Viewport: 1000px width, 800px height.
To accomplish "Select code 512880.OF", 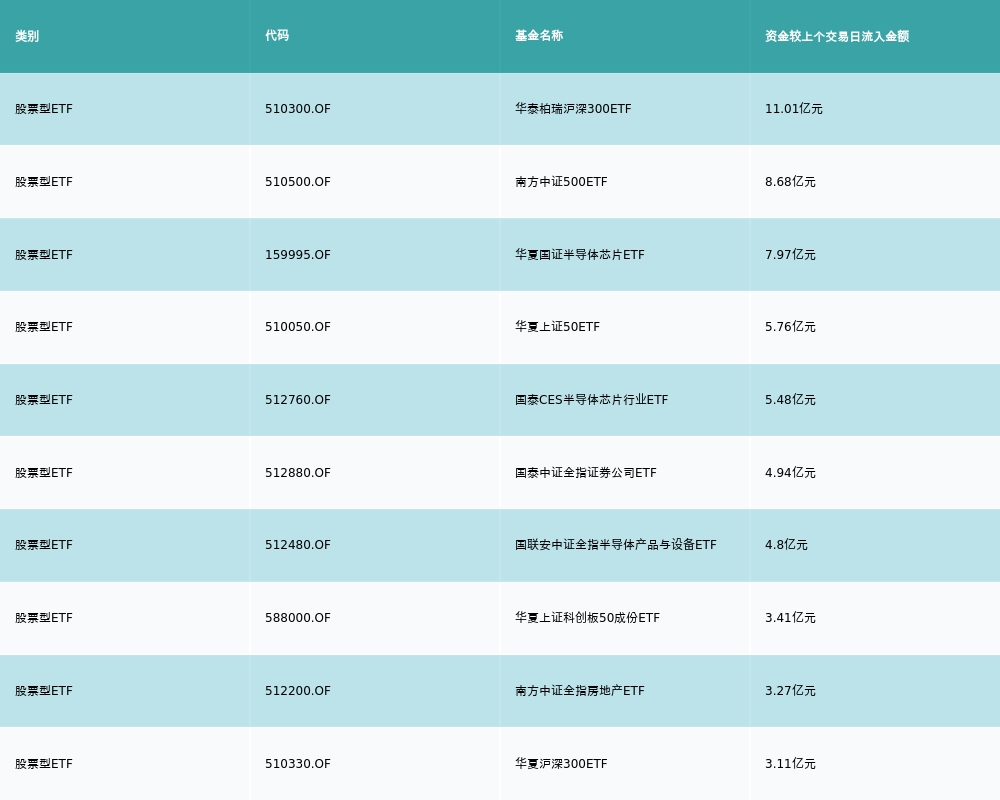I will [x=298, y=473].
